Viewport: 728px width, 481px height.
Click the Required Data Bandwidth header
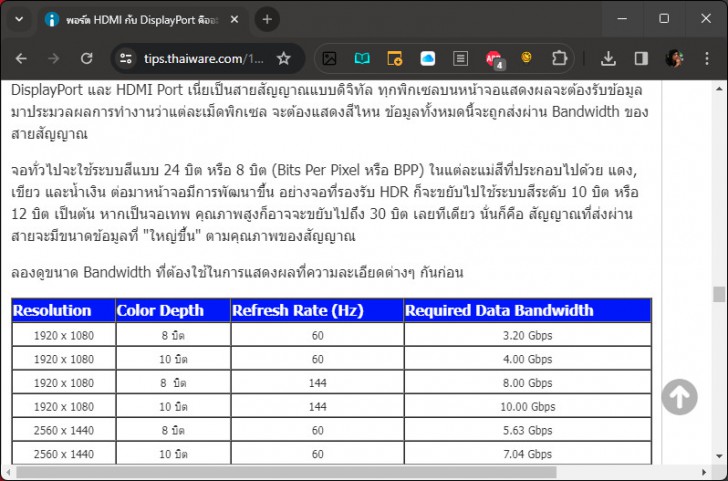(x=528, y=311)
